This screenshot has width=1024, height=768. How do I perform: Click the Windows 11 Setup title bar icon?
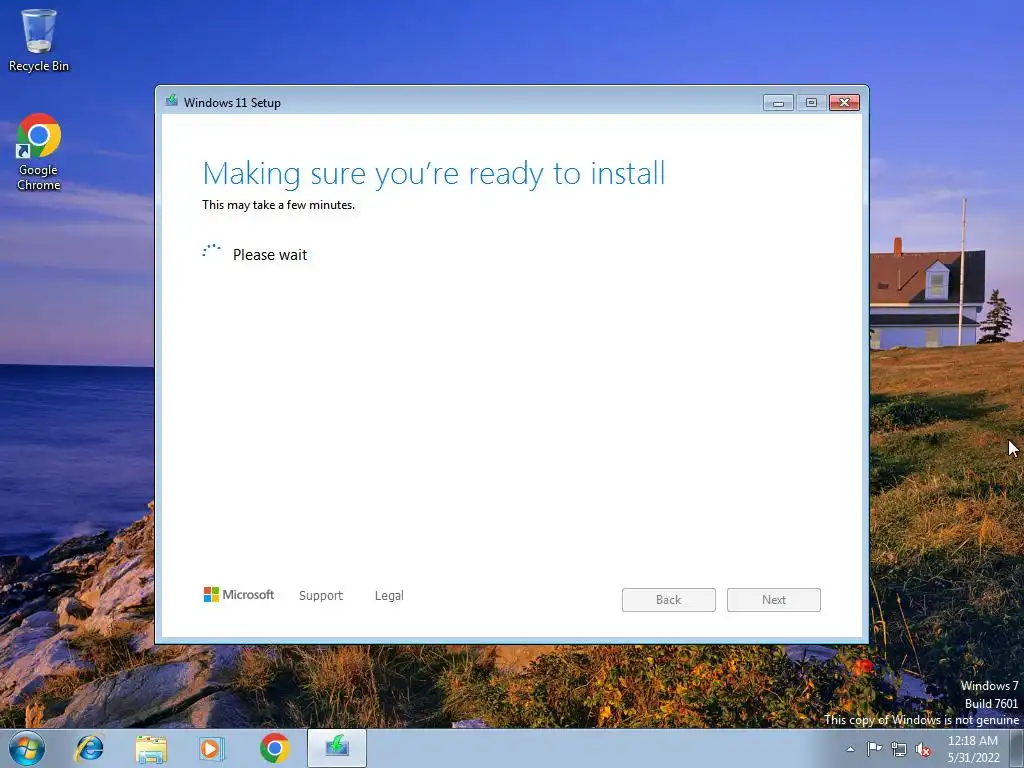coord(172,101)
